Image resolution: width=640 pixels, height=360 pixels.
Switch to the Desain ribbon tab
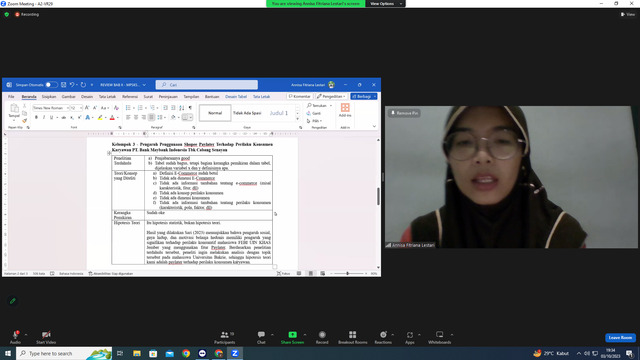[x=87, y=97]
